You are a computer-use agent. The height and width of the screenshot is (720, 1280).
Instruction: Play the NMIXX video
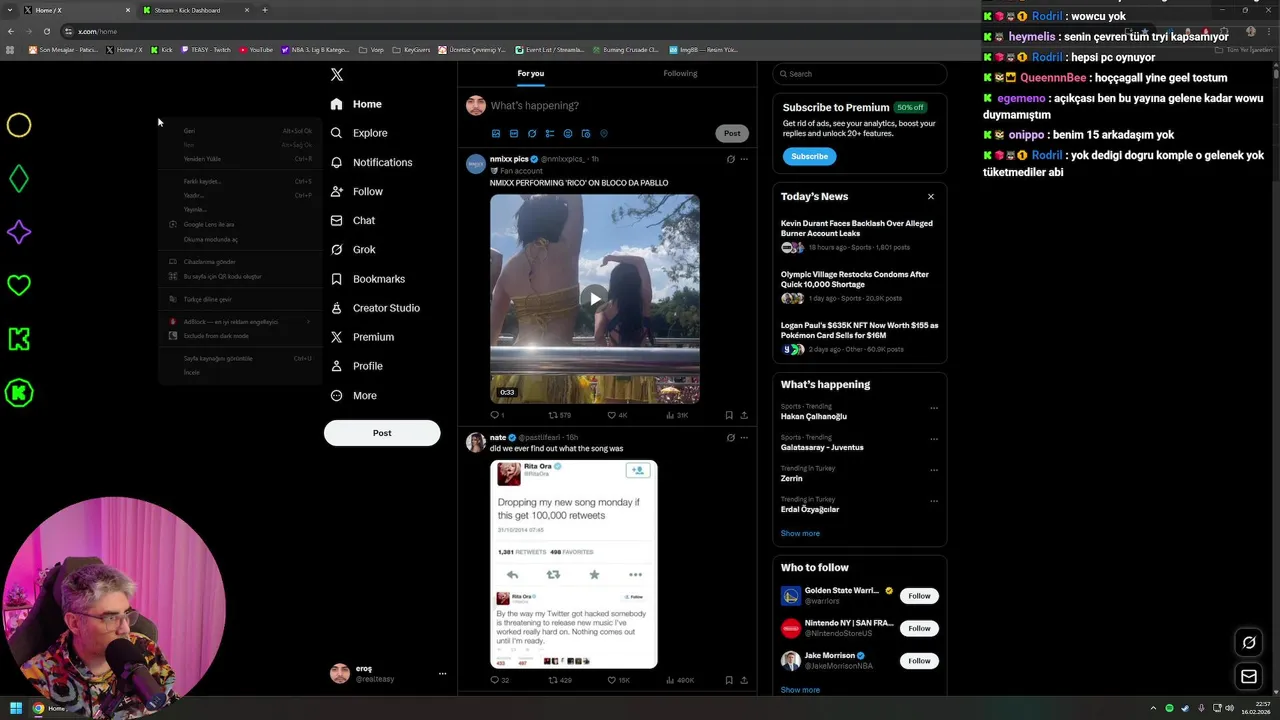click(x=595, y=298)
